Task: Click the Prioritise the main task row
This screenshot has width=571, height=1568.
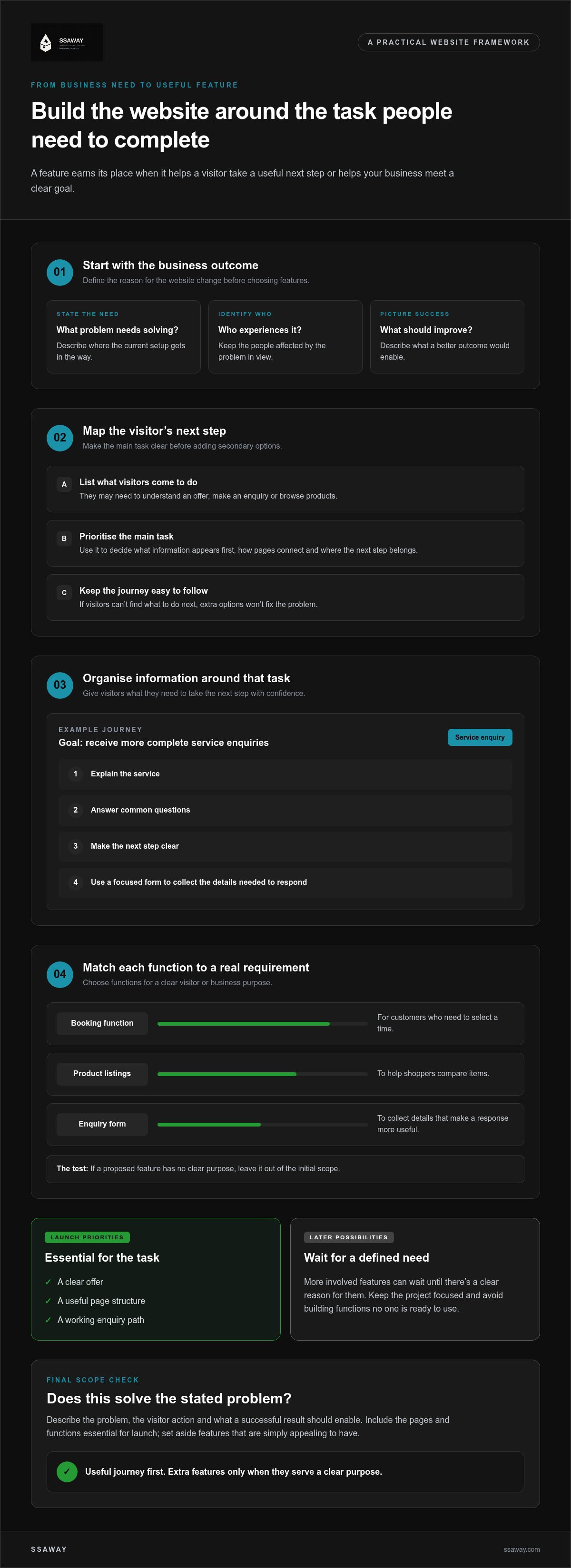Action: [285, 544]
